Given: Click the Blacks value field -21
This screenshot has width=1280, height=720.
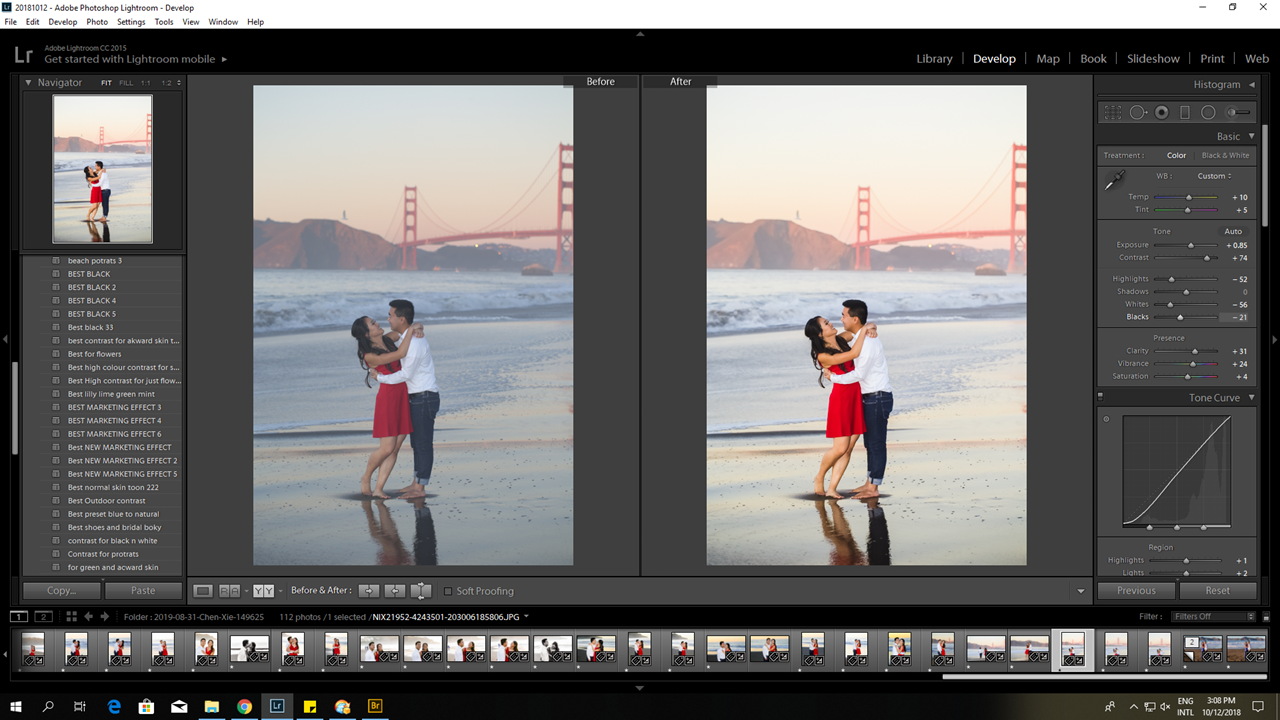Looking at the screenshot, I should (x=1236, y=317).
